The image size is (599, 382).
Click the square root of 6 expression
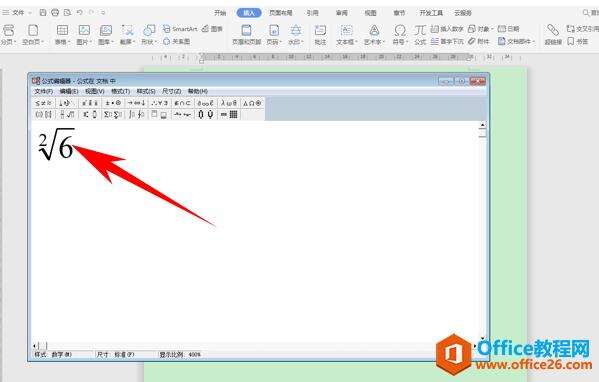(x=57, y=144)
